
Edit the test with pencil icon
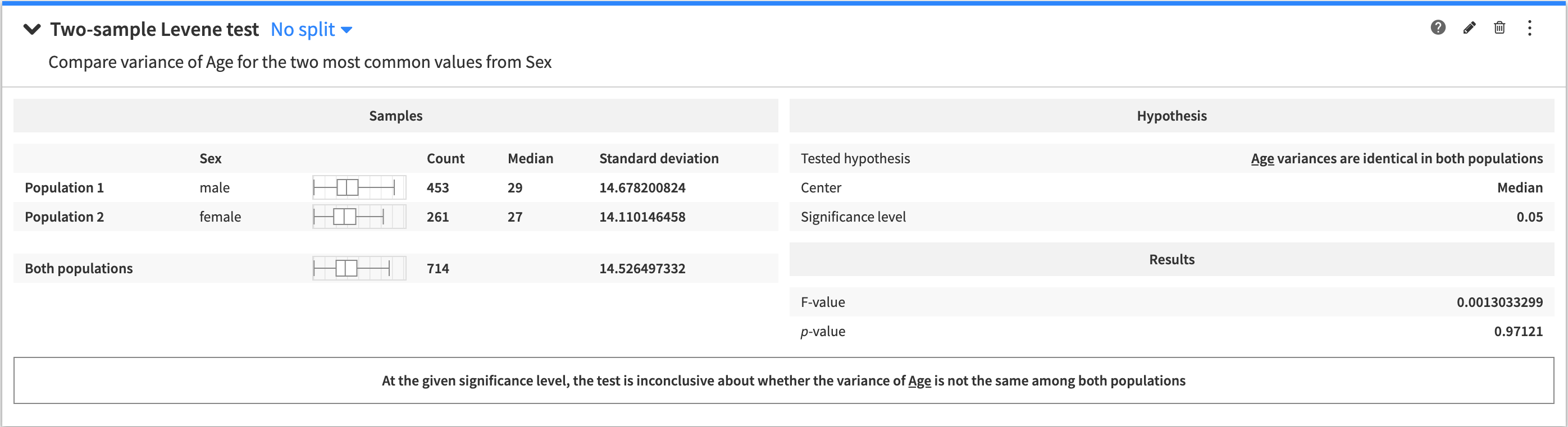coord(1469,27)
